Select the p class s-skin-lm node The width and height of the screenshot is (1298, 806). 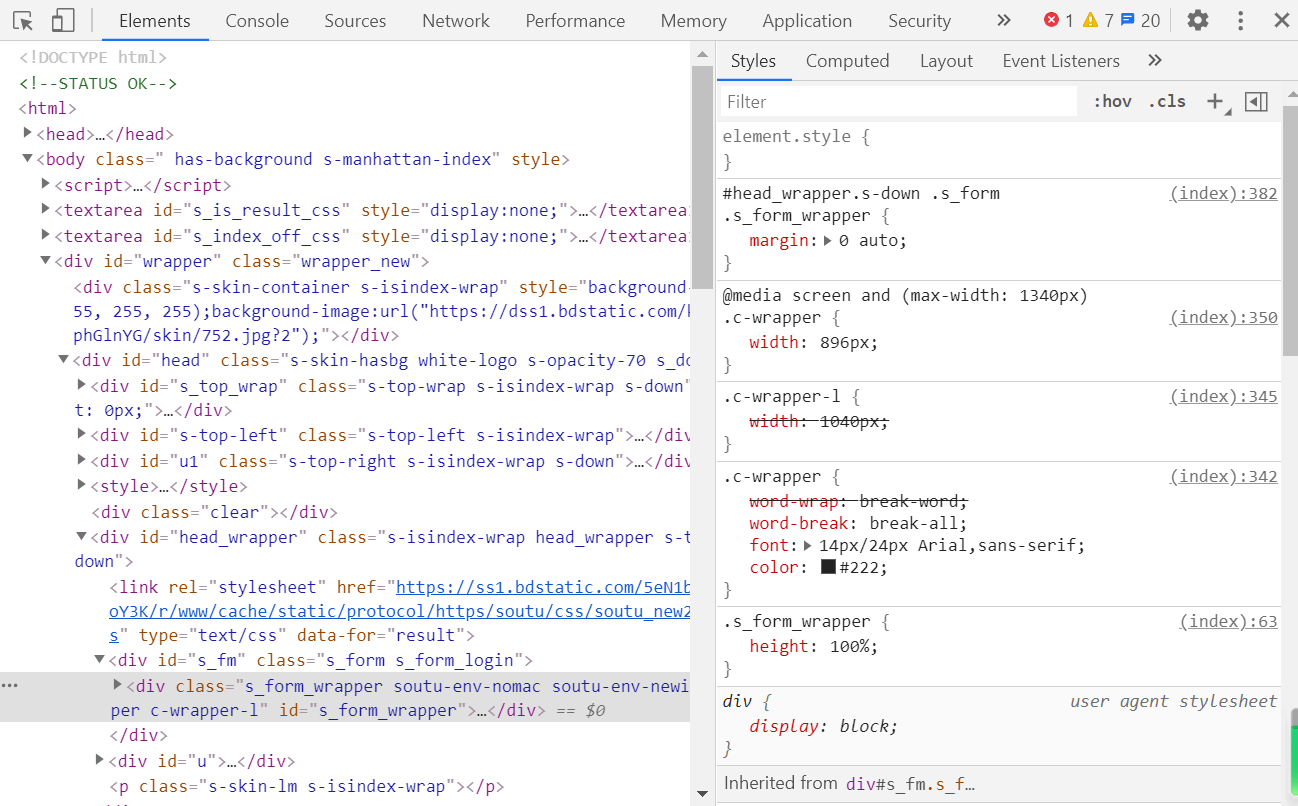pos(304,786)
